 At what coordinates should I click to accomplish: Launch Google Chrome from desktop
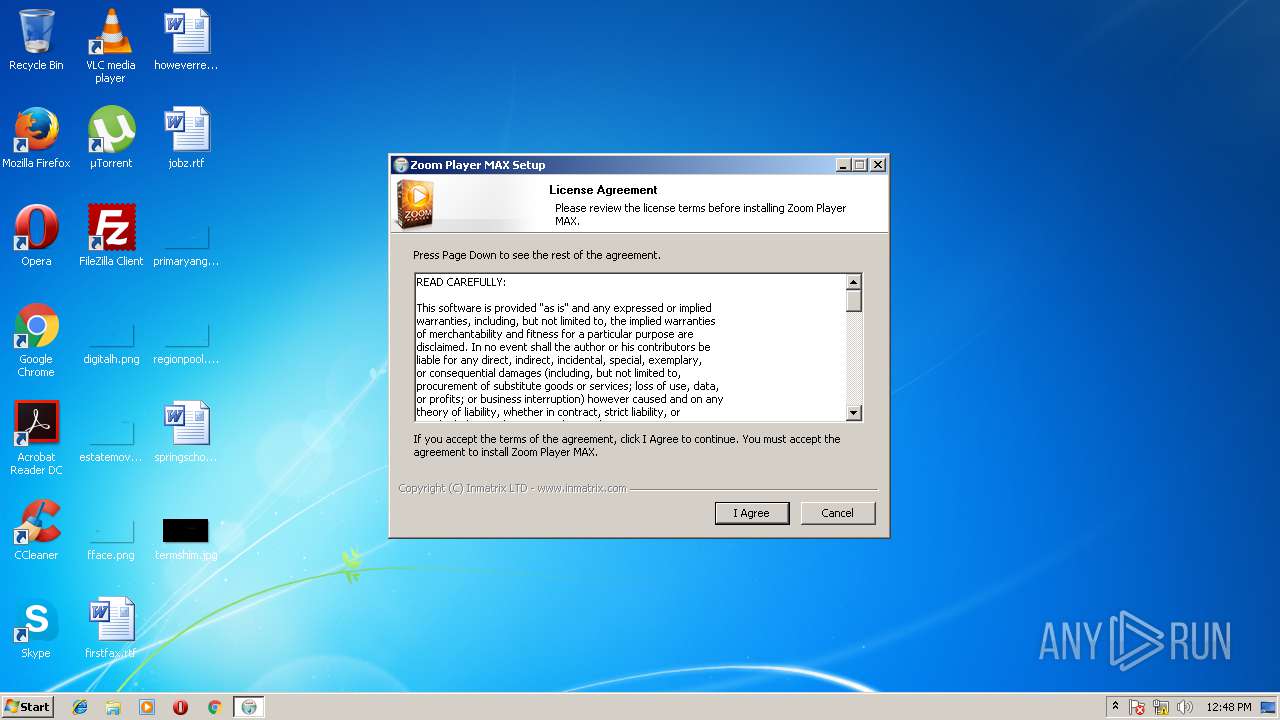click(x=36, y=340)
